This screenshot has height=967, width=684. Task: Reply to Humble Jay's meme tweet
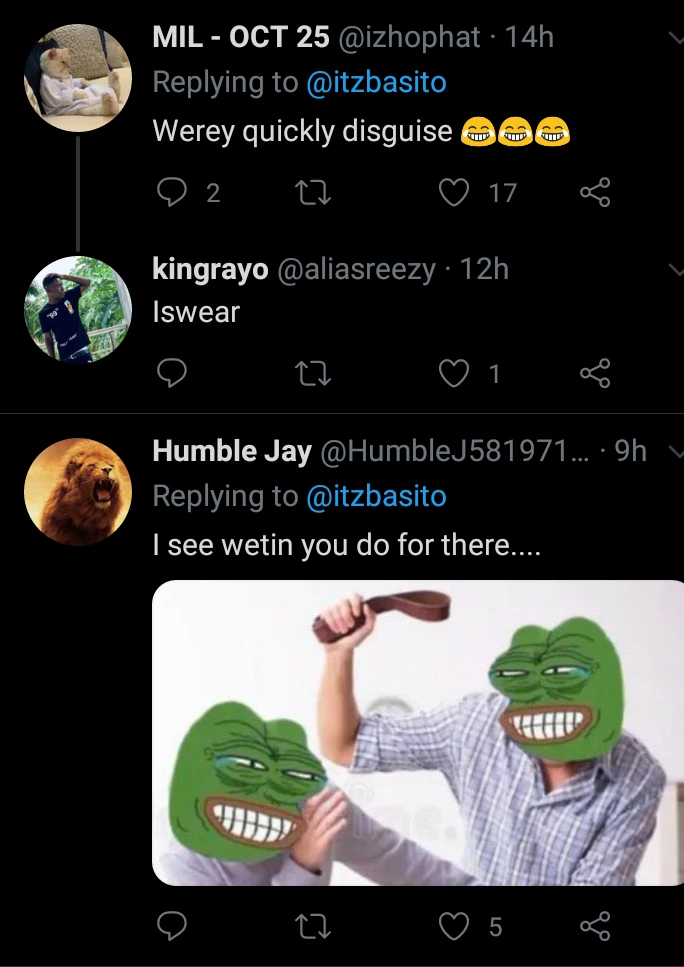tap(172, 926)
